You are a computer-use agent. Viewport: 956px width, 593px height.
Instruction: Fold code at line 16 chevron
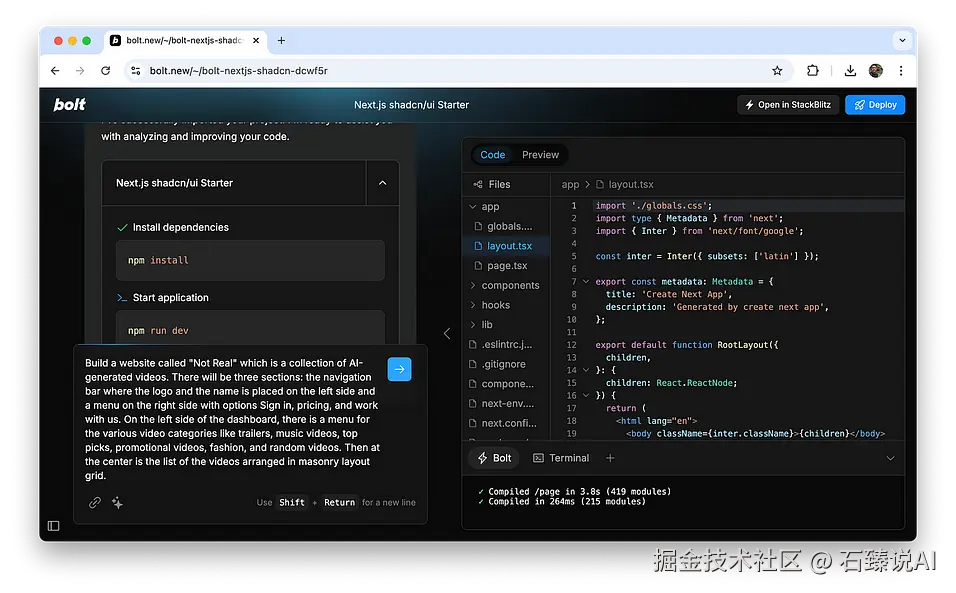tap(586, 396)
